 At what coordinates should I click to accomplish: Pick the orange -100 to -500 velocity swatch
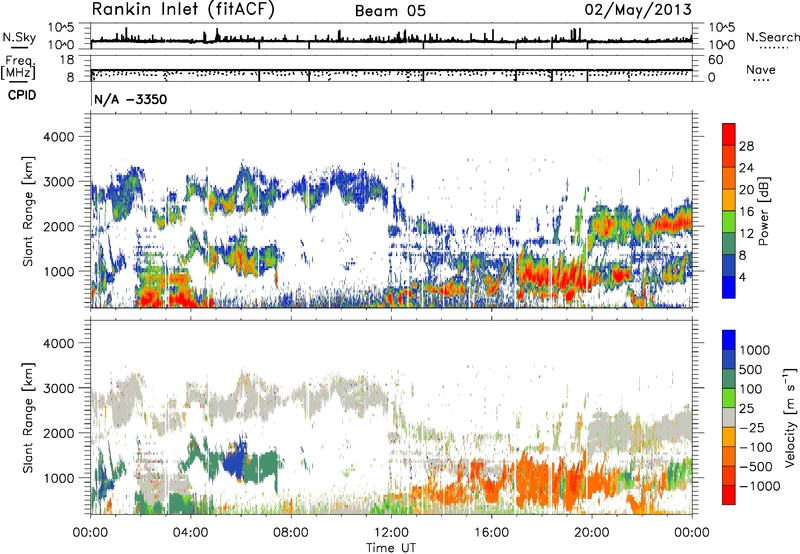729,456
